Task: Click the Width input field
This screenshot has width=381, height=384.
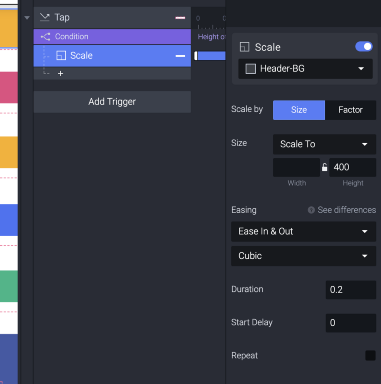Action: tap(296, 167)
